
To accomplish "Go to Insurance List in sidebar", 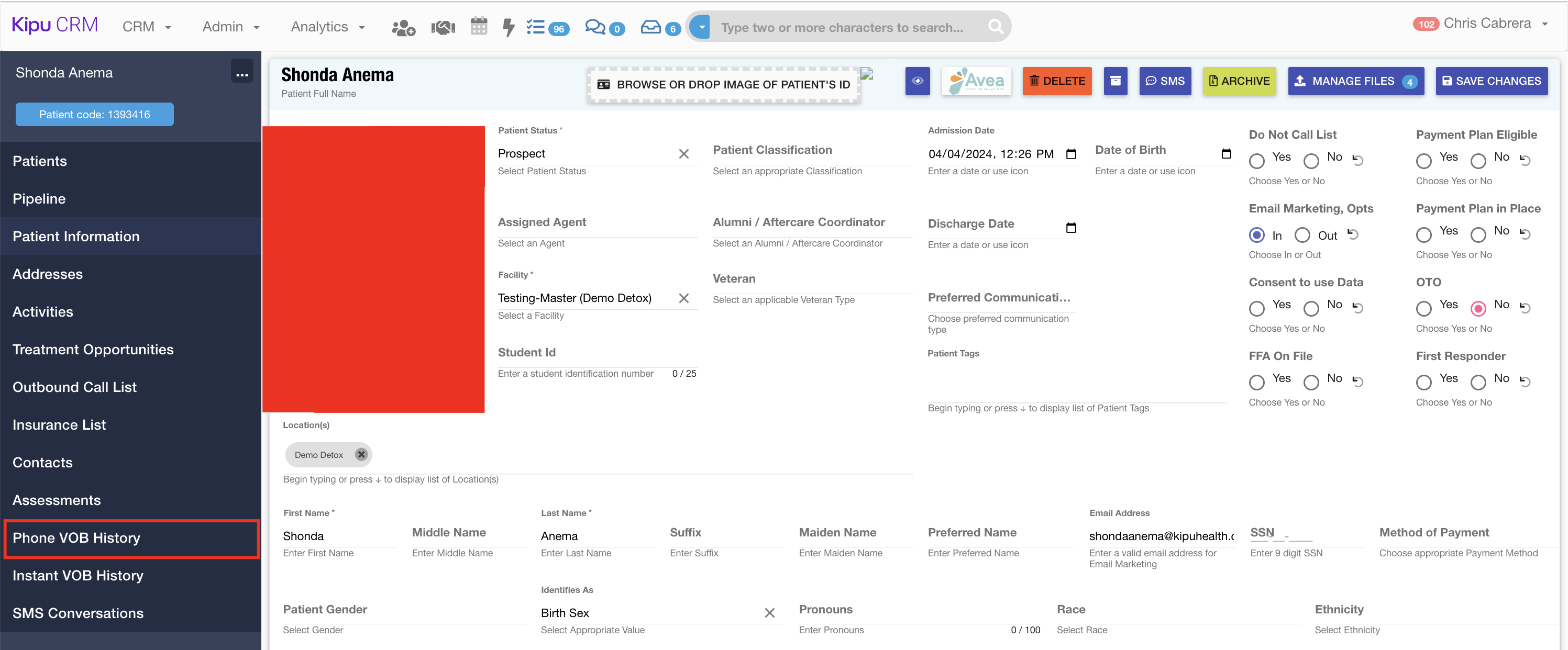I will point(59,425).
